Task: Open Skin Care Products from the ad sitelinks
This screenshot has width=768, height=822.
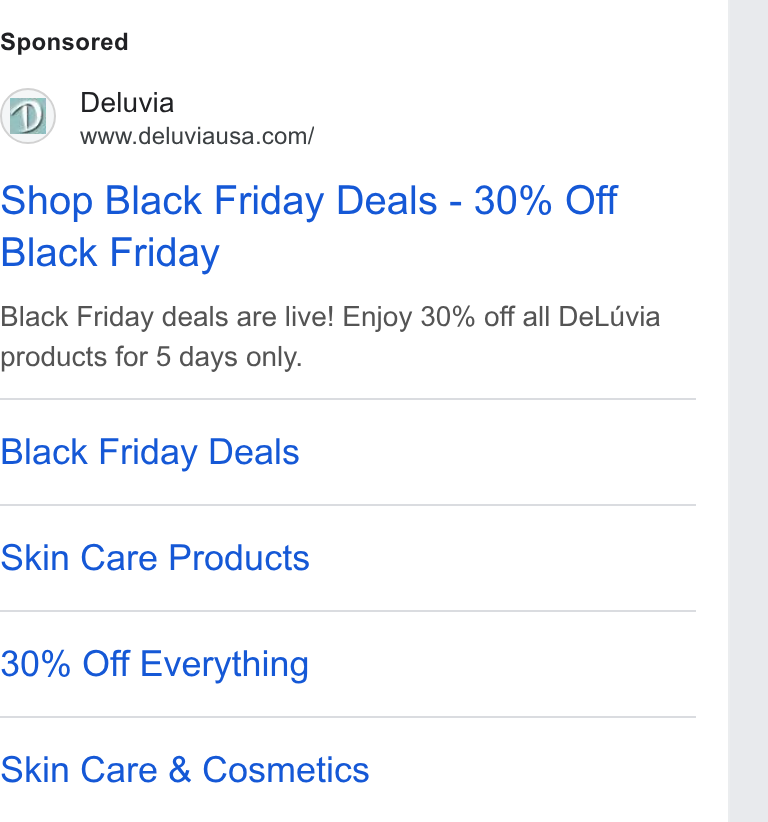Action: click(155, 558)
